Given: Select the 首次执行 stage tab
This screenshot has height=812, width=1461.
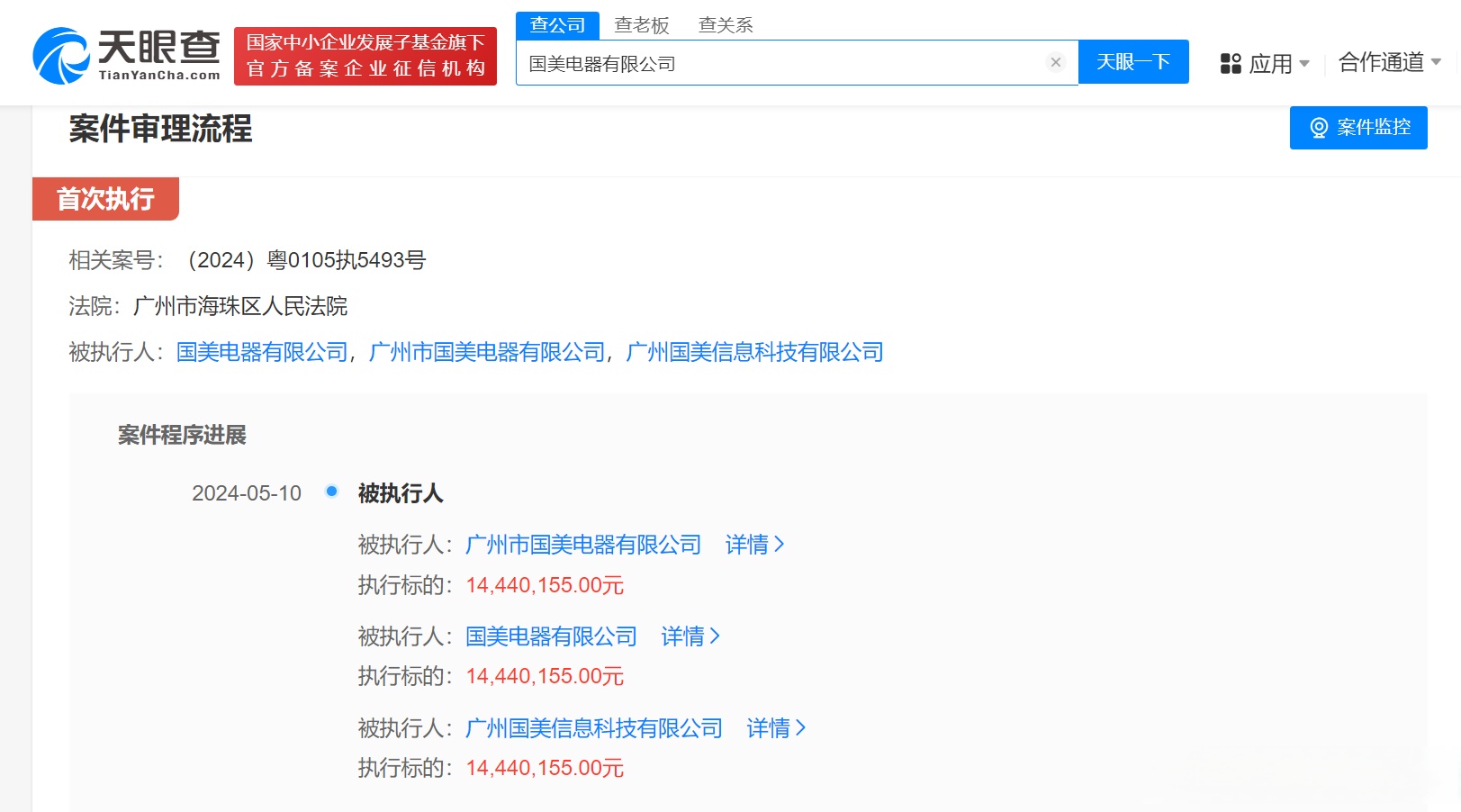Looking at the screenshot, I should pyautogui.click(x=105, y=199).
